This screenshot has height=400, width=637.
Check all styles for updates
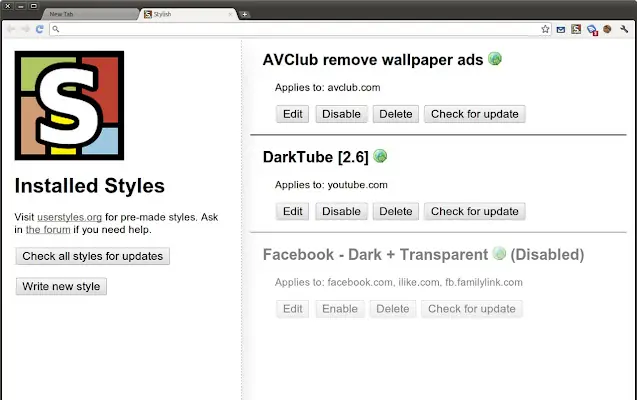click(x=93, y=256)
